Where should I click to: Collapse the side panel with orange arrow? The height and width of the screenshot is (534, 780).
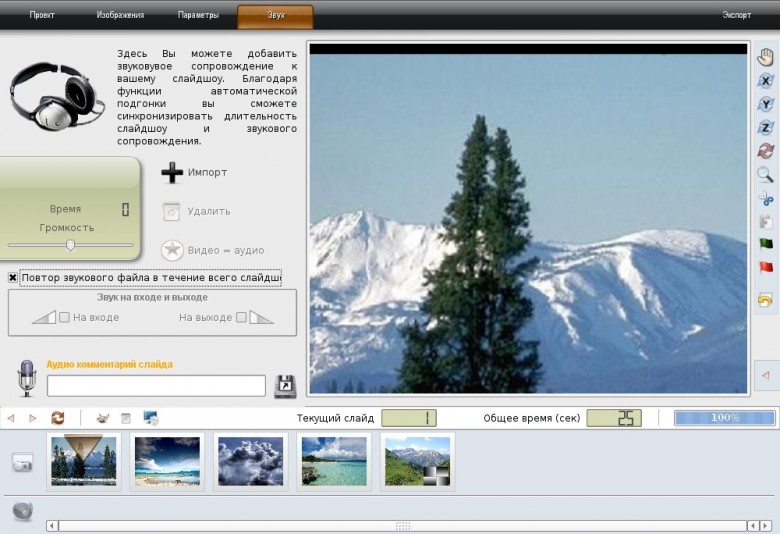coord(766,375)
